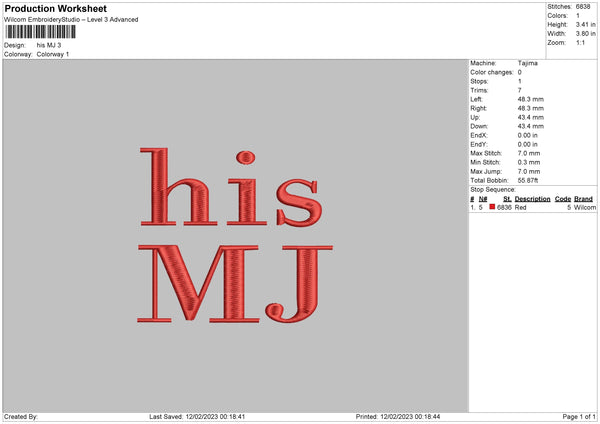
Task: Click the Machine value Tajima
Action: pos(528,63)
